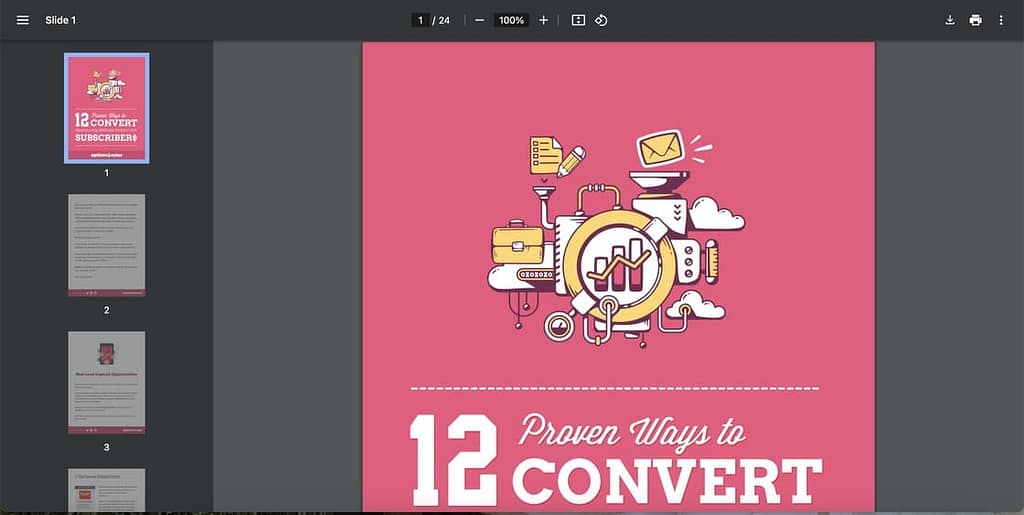
Task: Click the envelope illustration on the cover
Action: [x=661, y=148]
